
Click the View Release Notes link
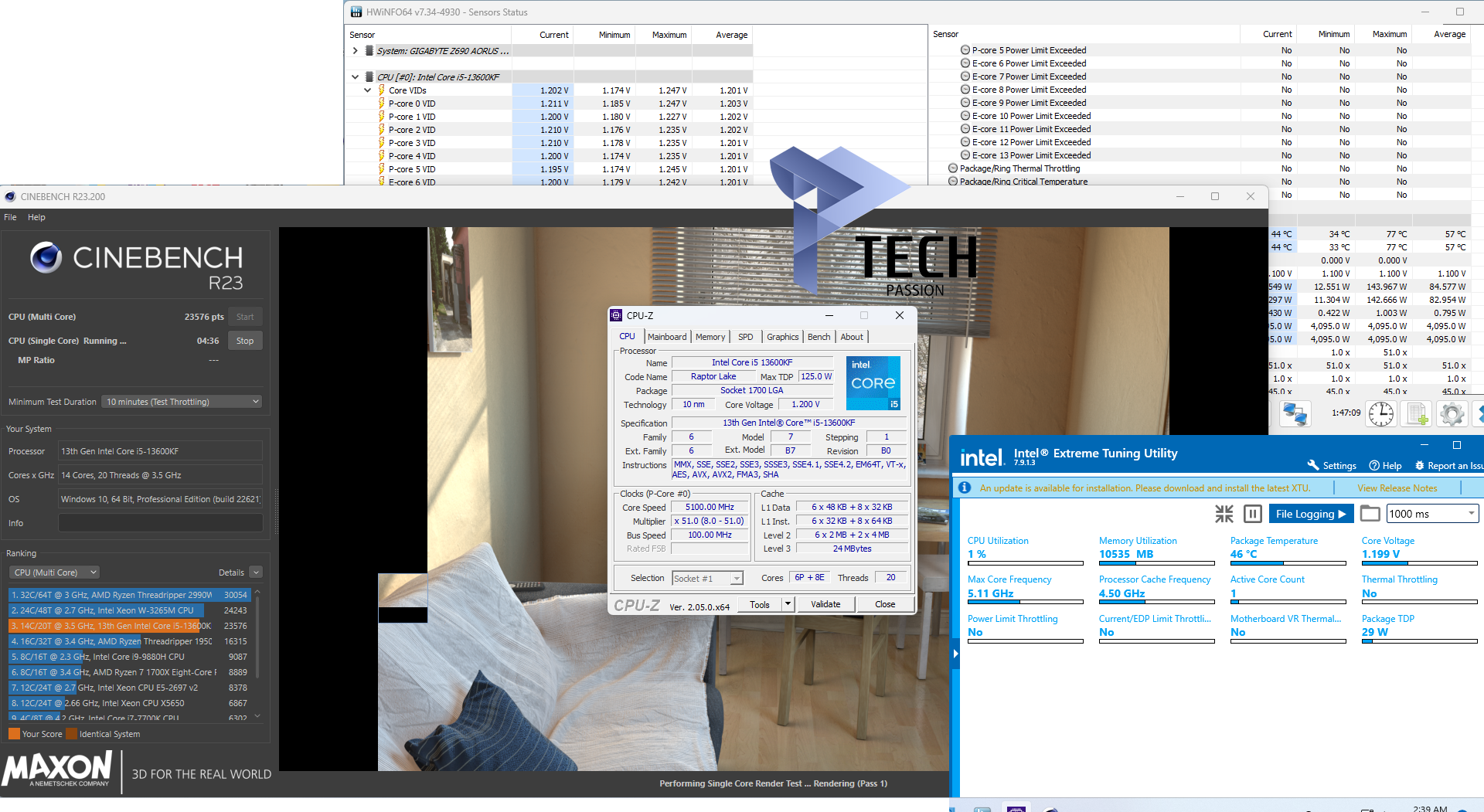[1397, 488]
